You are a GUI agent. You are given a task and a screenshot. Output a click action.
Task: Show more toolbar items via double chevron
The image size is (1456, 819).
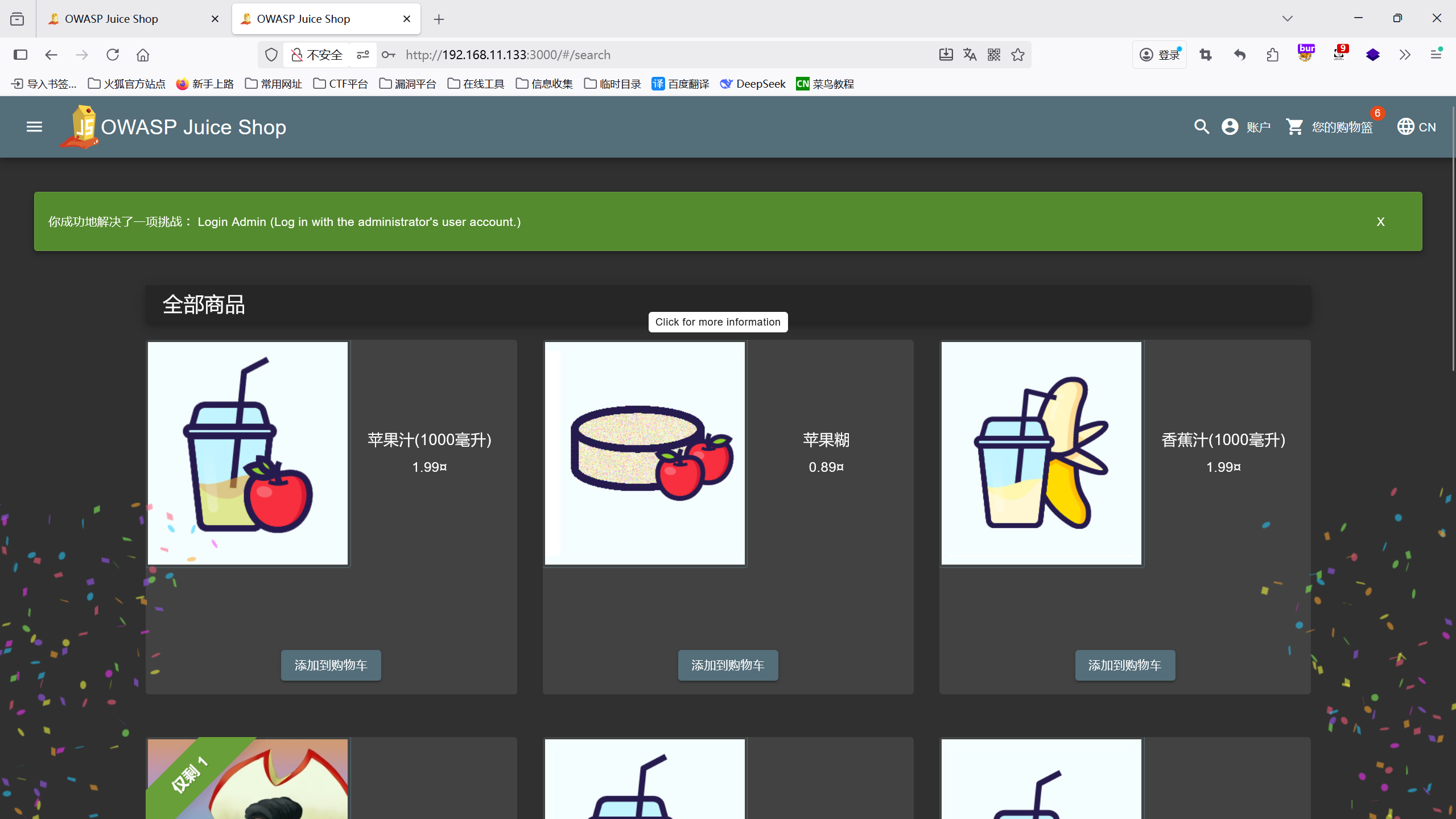pyautogui.click(x=1405, y=55)
